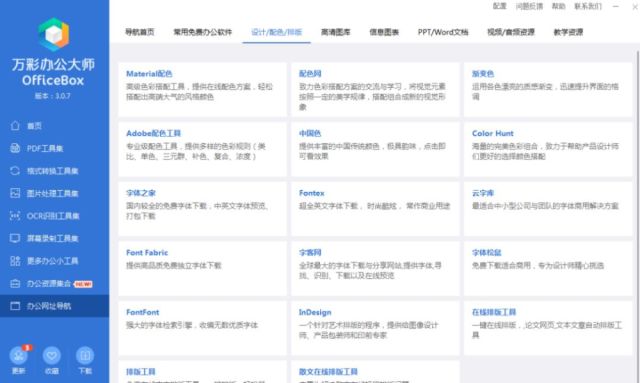The width and height of the screenshot is (640, 383).
Task: Open the 字客网 link
Action: [x=310, y=252]
